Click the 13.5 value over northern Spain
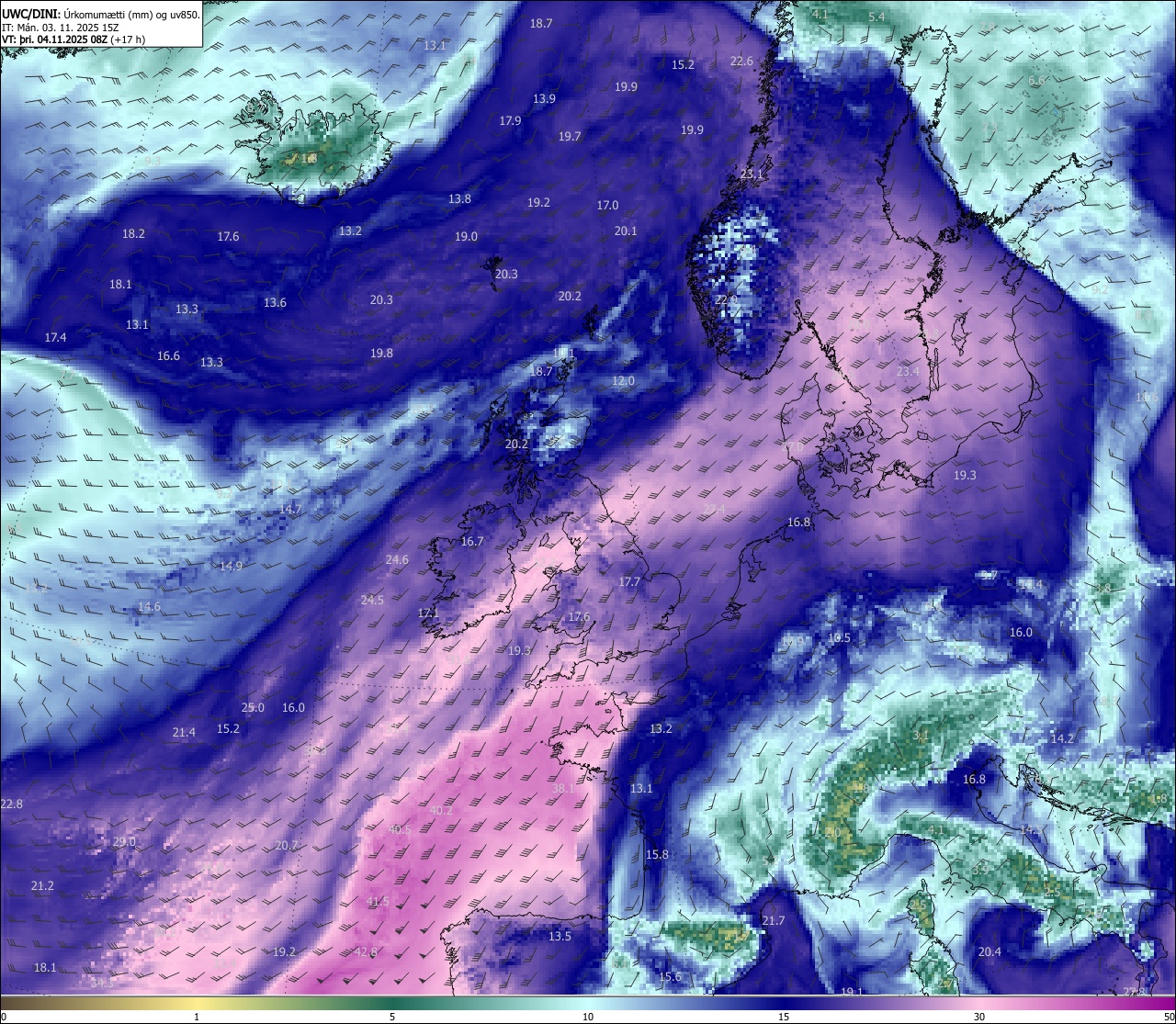1176x1024 pixels. tap(560, 937)
